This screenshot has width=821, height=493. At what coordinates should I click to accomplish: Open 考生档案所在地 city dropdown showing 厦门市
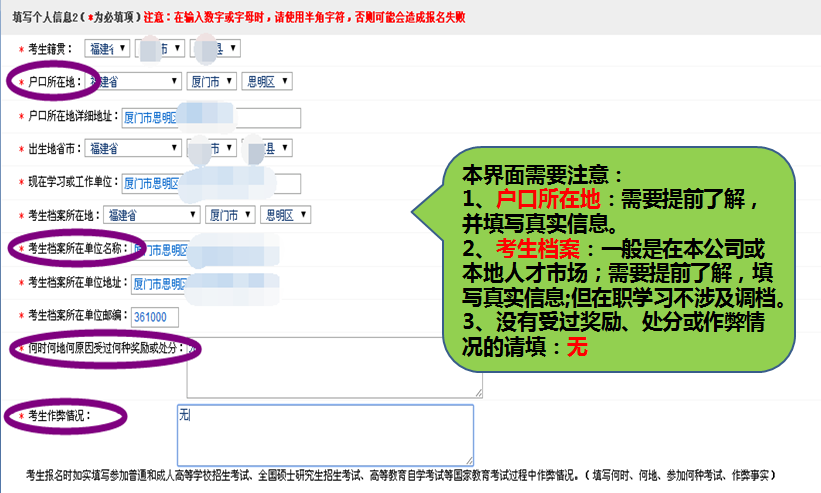point(229,215)
